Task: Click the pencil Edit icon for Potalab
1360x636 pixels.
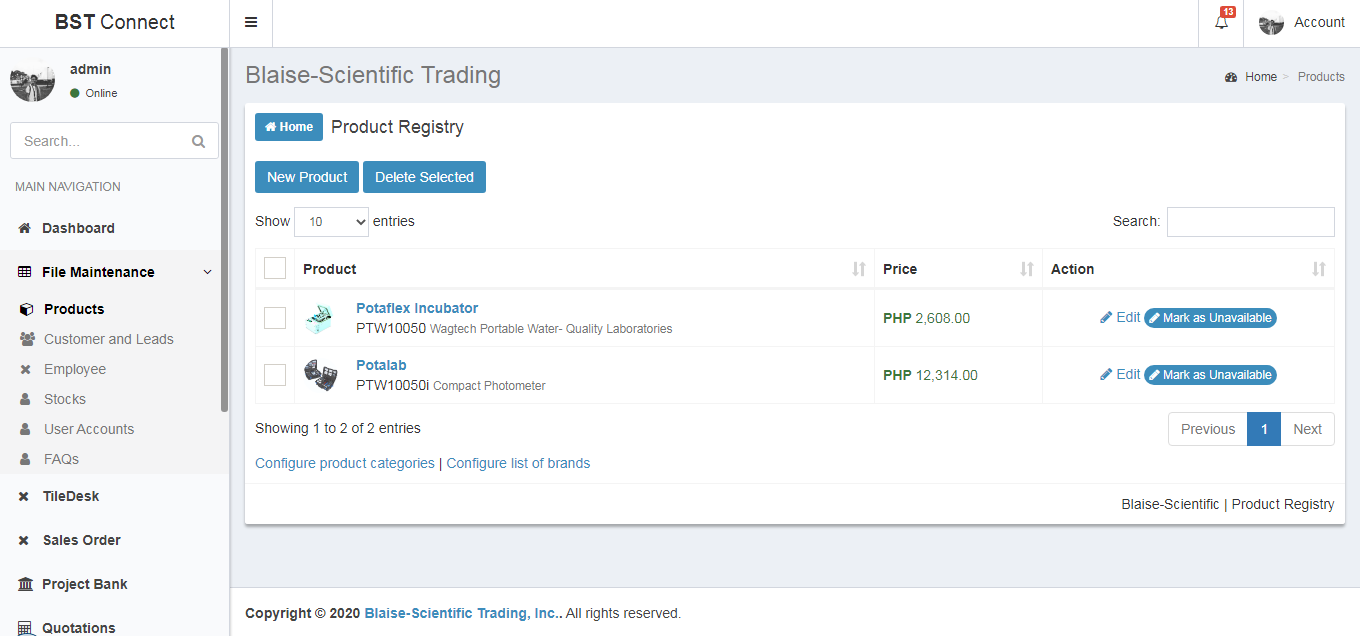Action: pos(1106,374)
